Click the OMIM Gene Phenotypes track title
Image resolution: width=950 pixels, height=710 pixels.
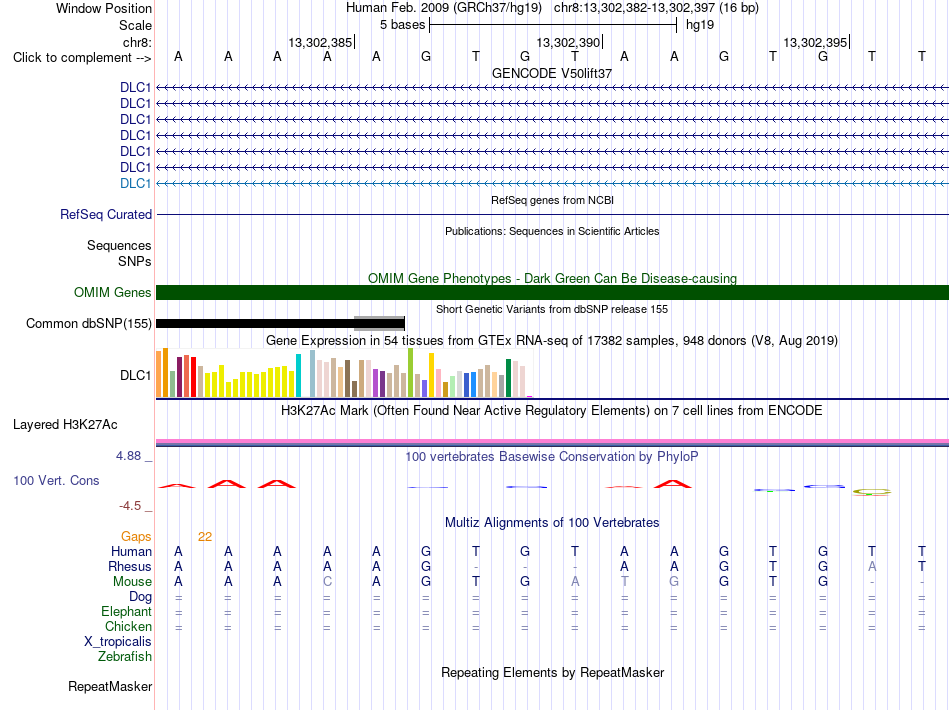coord(552,279)
